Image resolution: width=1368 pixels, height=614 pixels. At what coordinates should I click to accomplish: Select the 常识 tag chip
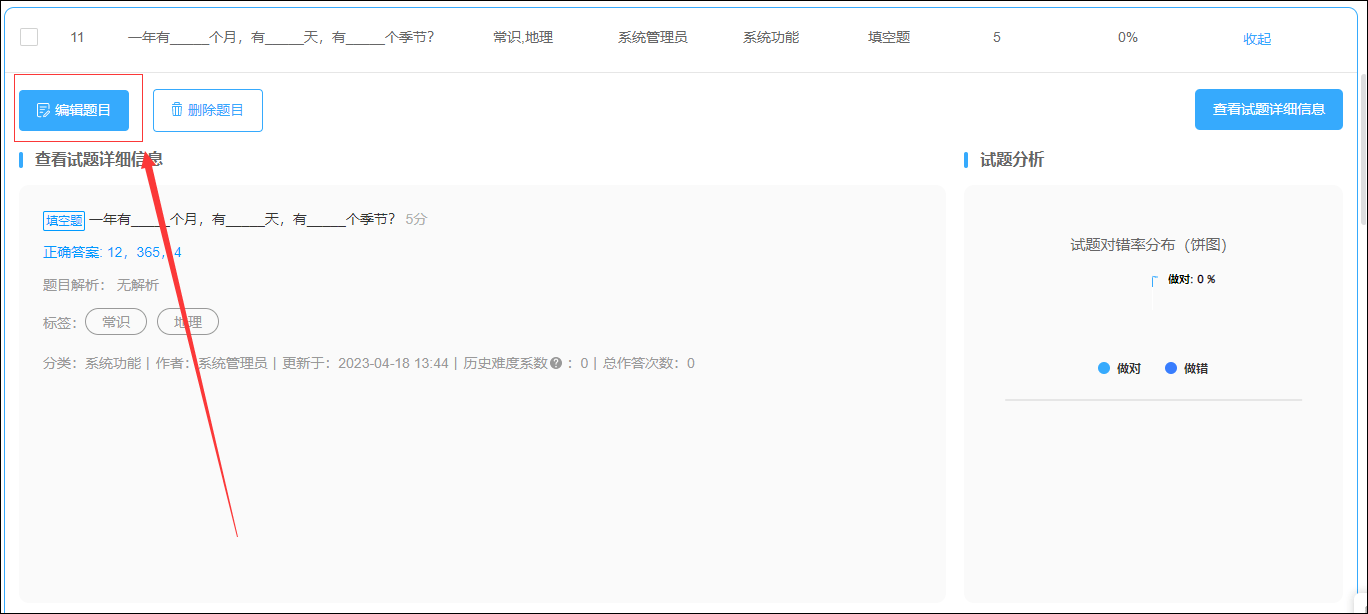coord(116,322)
